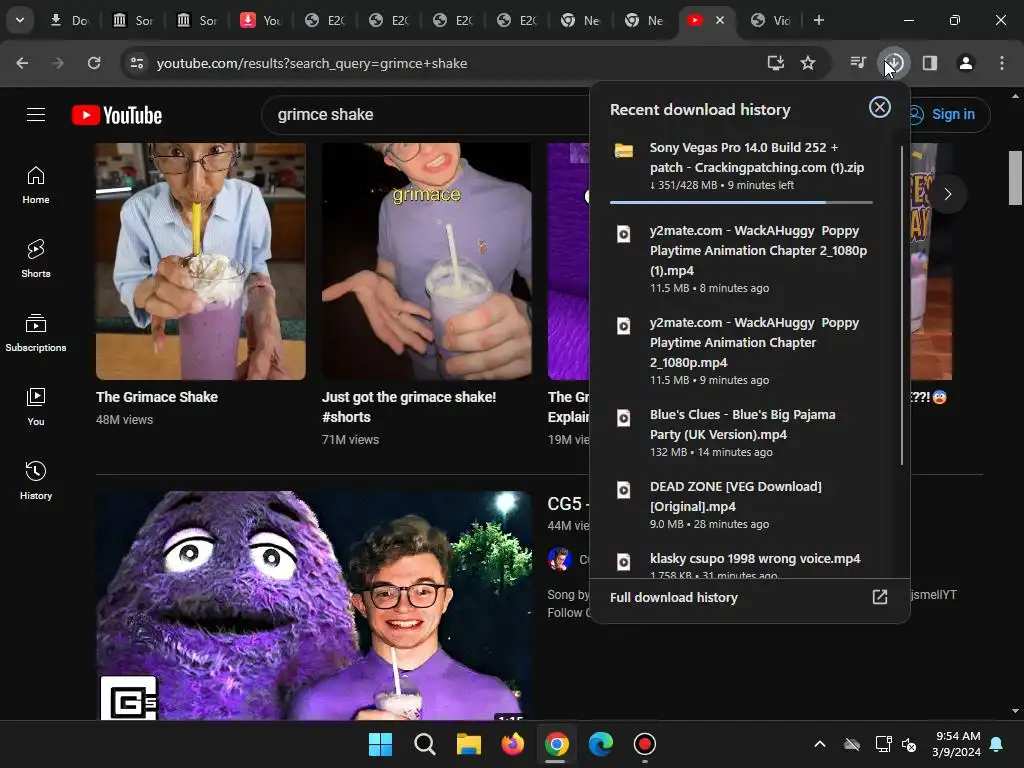
Task: Switch to the red download-icon You tab
Action: coord(261,20)
